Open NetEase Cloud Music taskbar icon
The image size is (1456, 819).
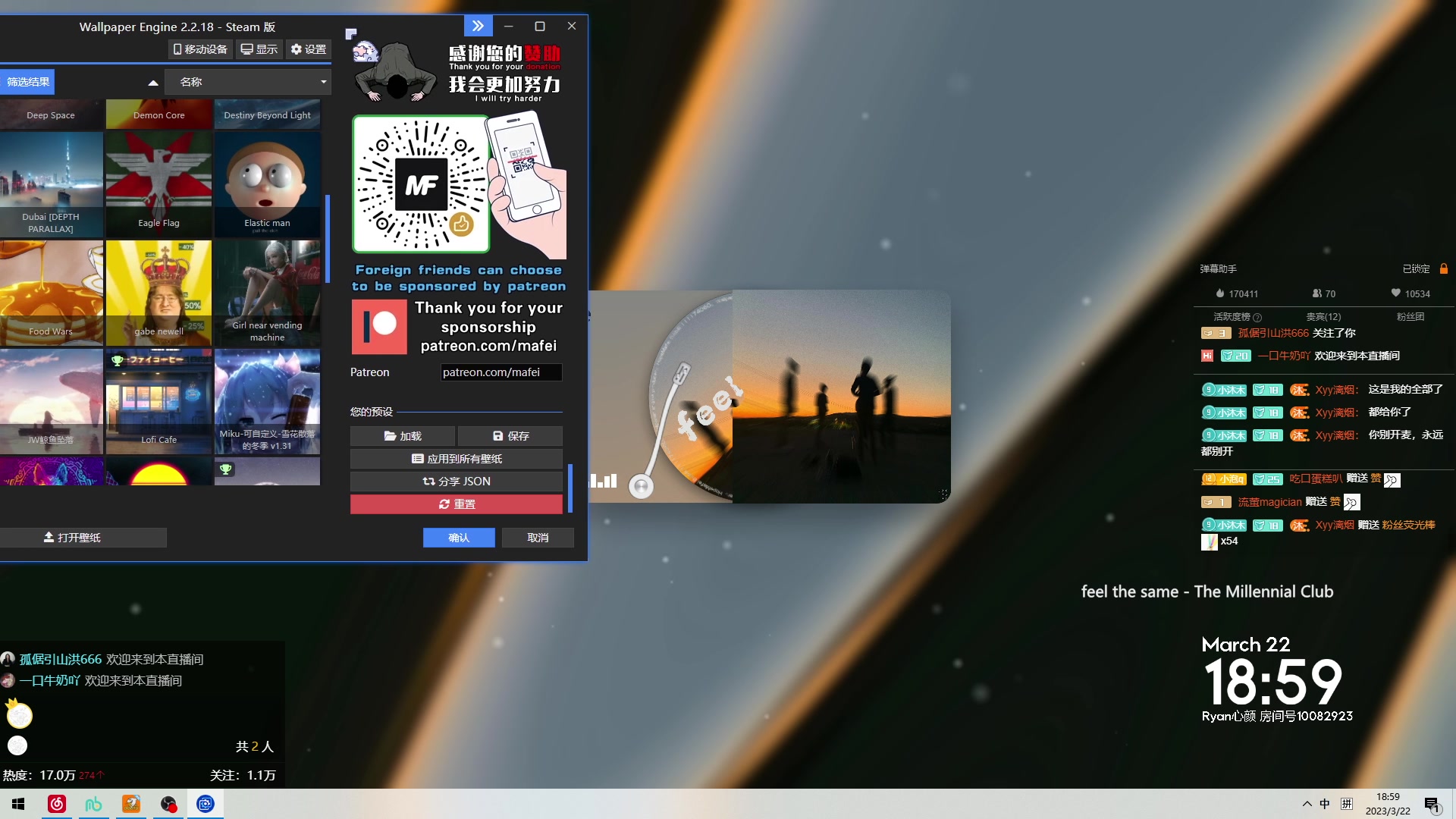pyautogui.click(x=57, y=804)
